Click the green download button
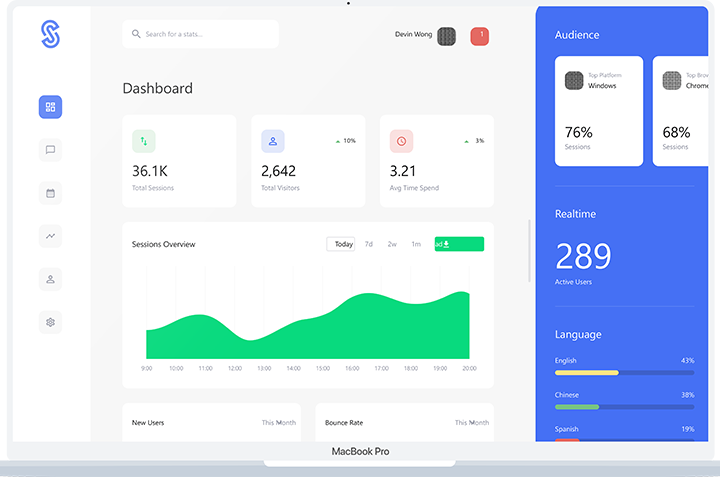The width and height of the screenshot is (720, 477). (459, 244)
